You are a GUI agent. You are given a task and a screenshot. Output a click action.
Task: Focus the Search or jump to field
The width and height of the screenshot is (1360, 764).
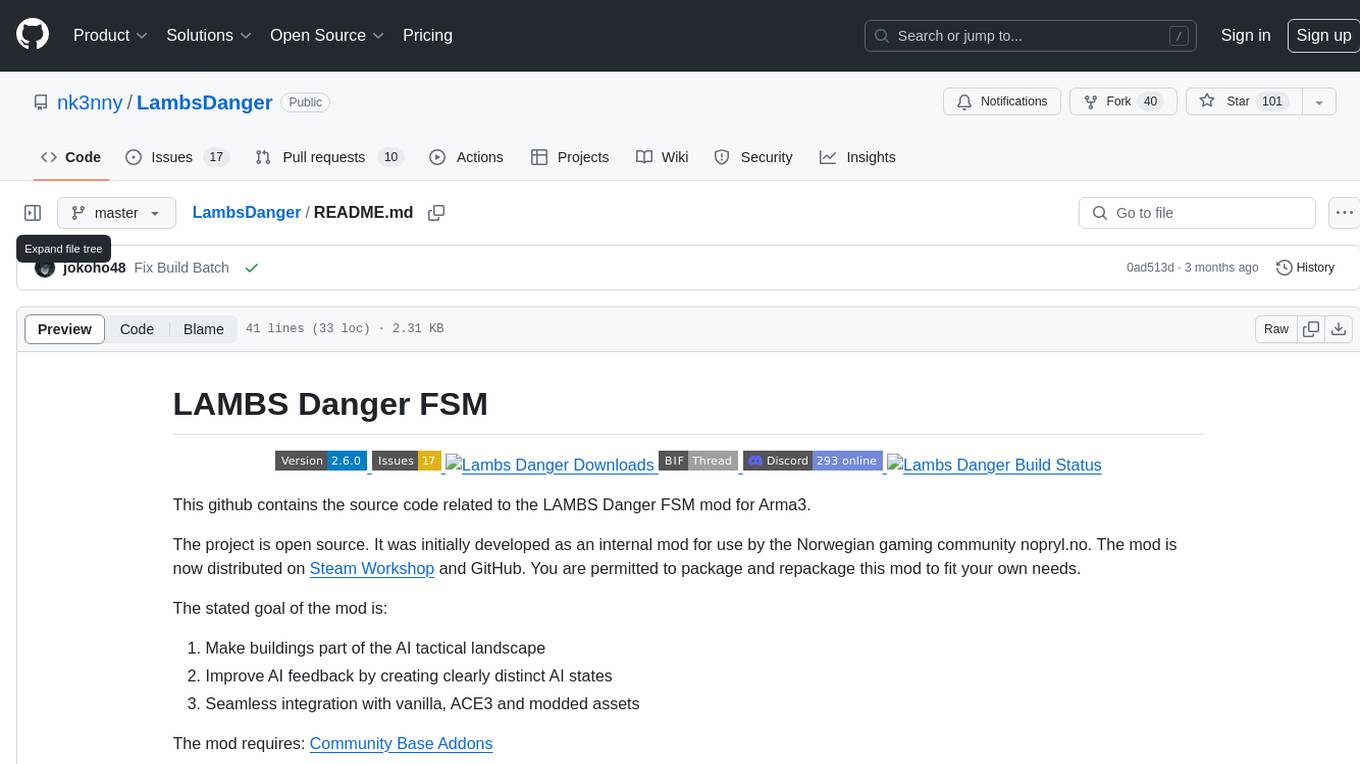[1030, 35]
